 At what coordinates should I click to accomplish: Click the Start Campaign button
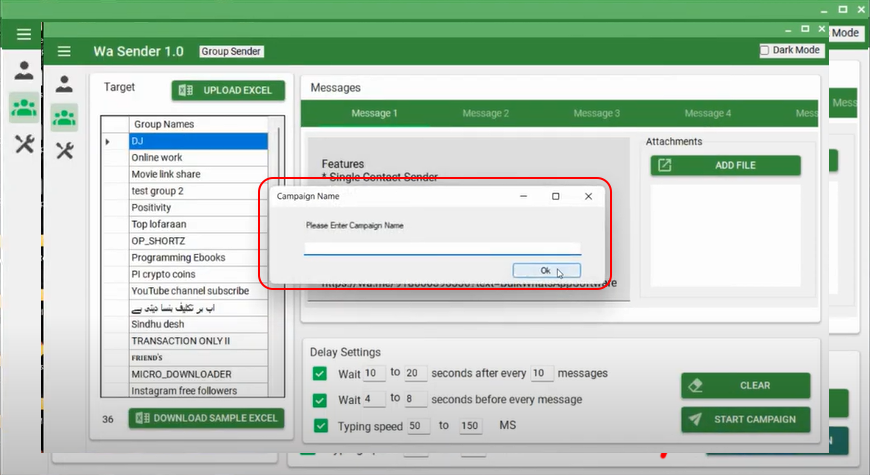(745, 419)
